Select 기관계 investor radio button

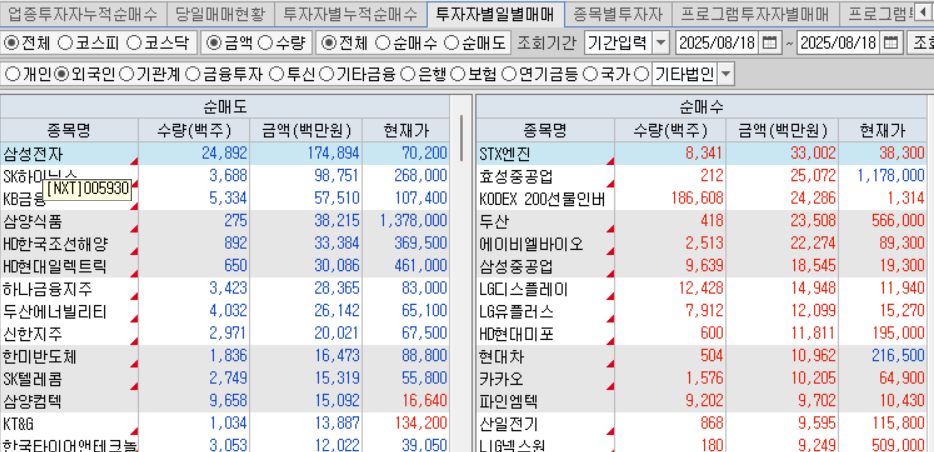[126, 74]
